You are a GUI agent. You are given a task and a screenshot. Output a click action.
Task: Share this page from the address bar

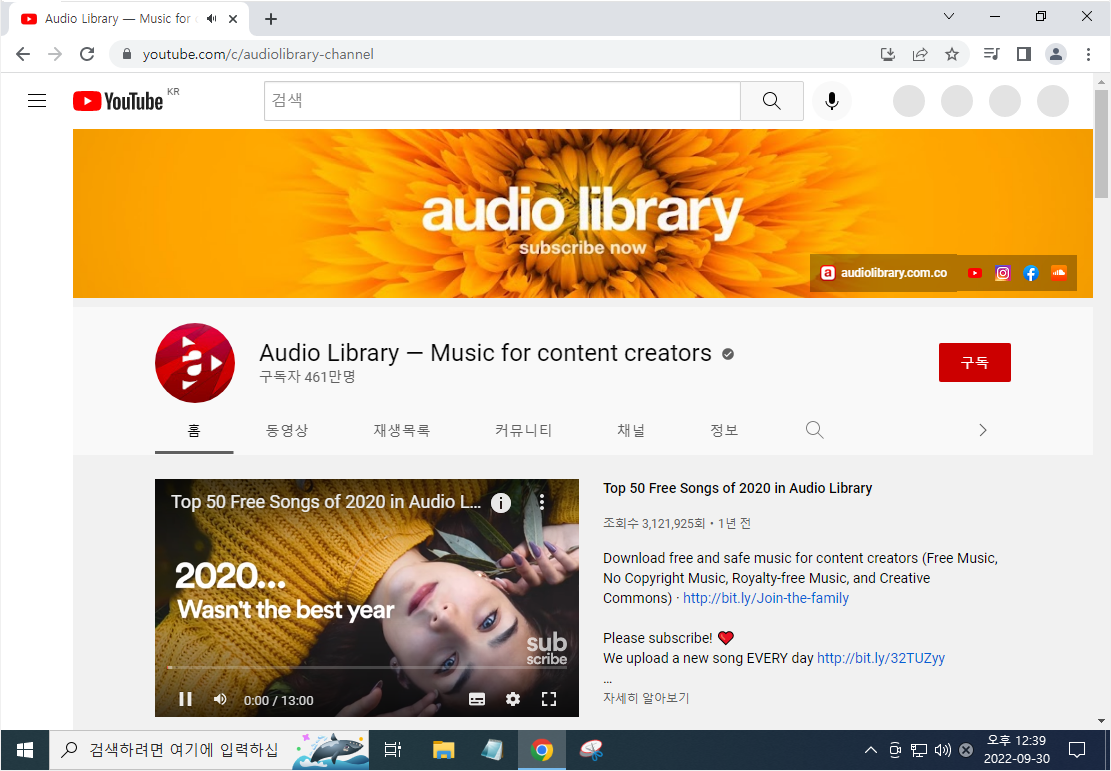(920, 55)
